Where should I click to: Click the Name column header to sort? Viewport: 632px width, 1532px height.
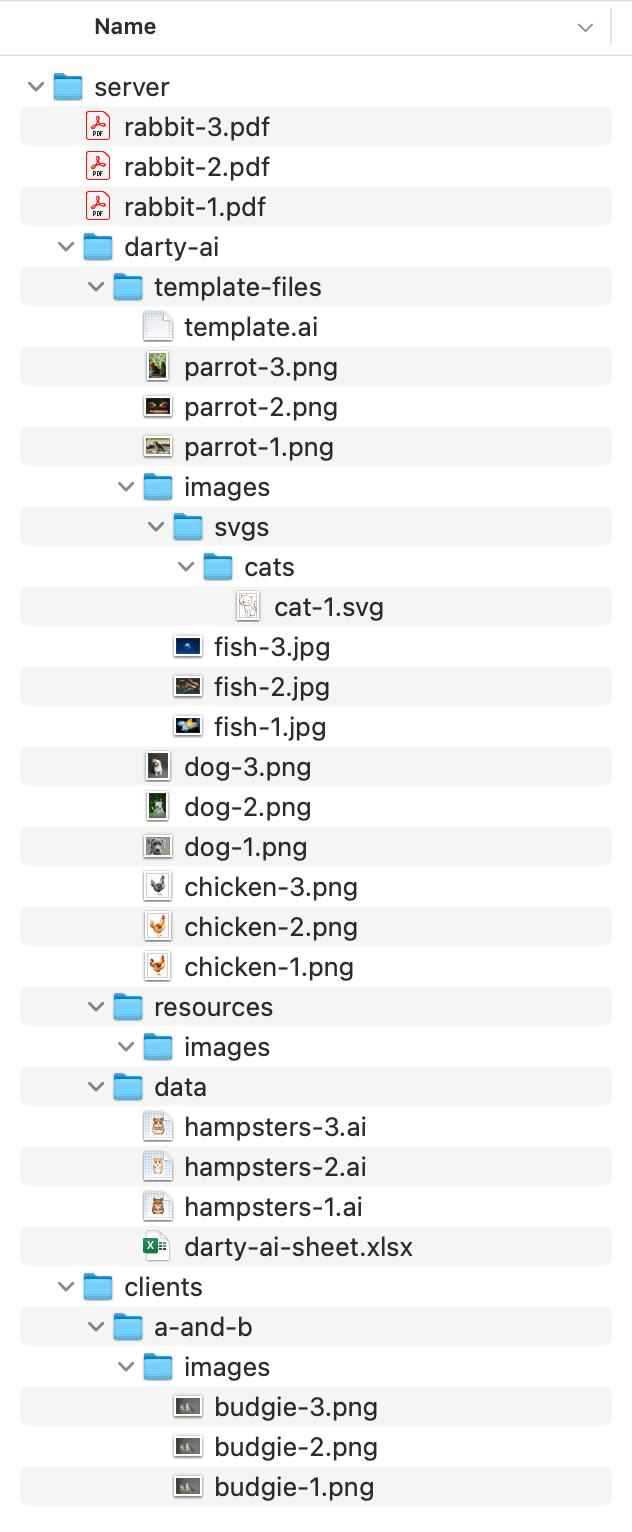(x=124, y=27)
